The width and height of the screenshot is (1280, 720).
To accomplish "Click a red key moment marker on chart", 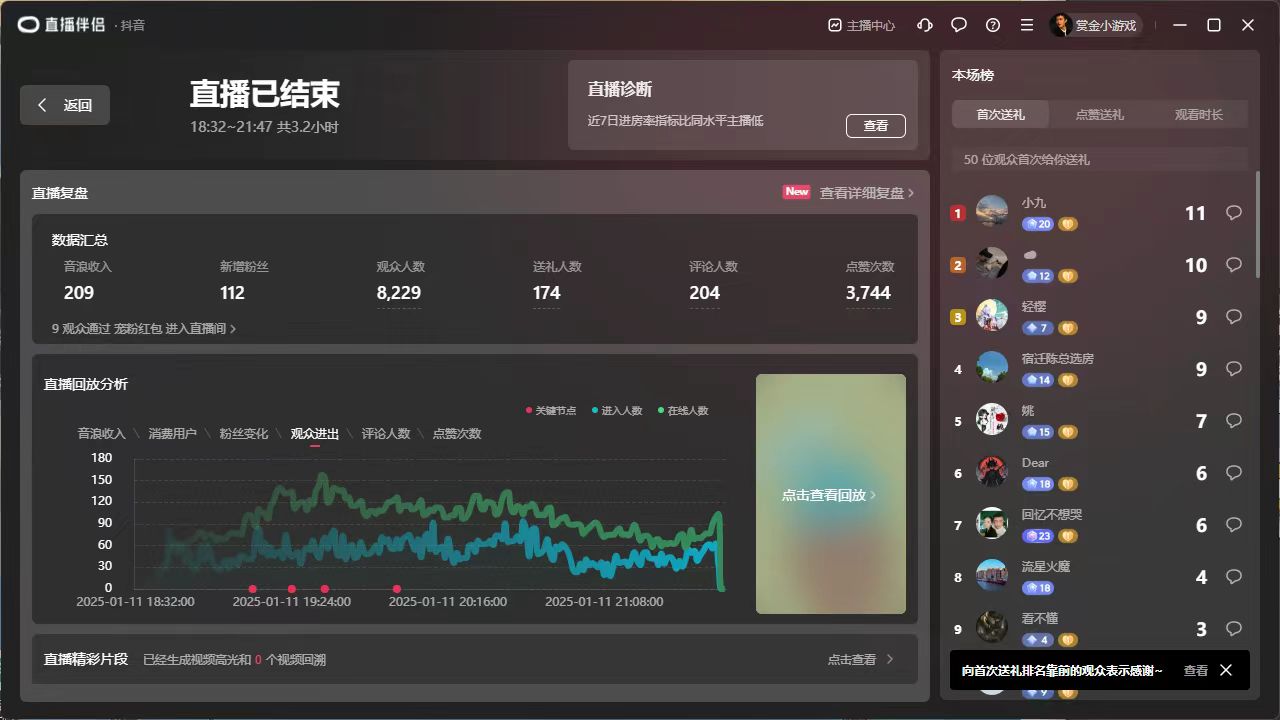I will coord(251,590).
